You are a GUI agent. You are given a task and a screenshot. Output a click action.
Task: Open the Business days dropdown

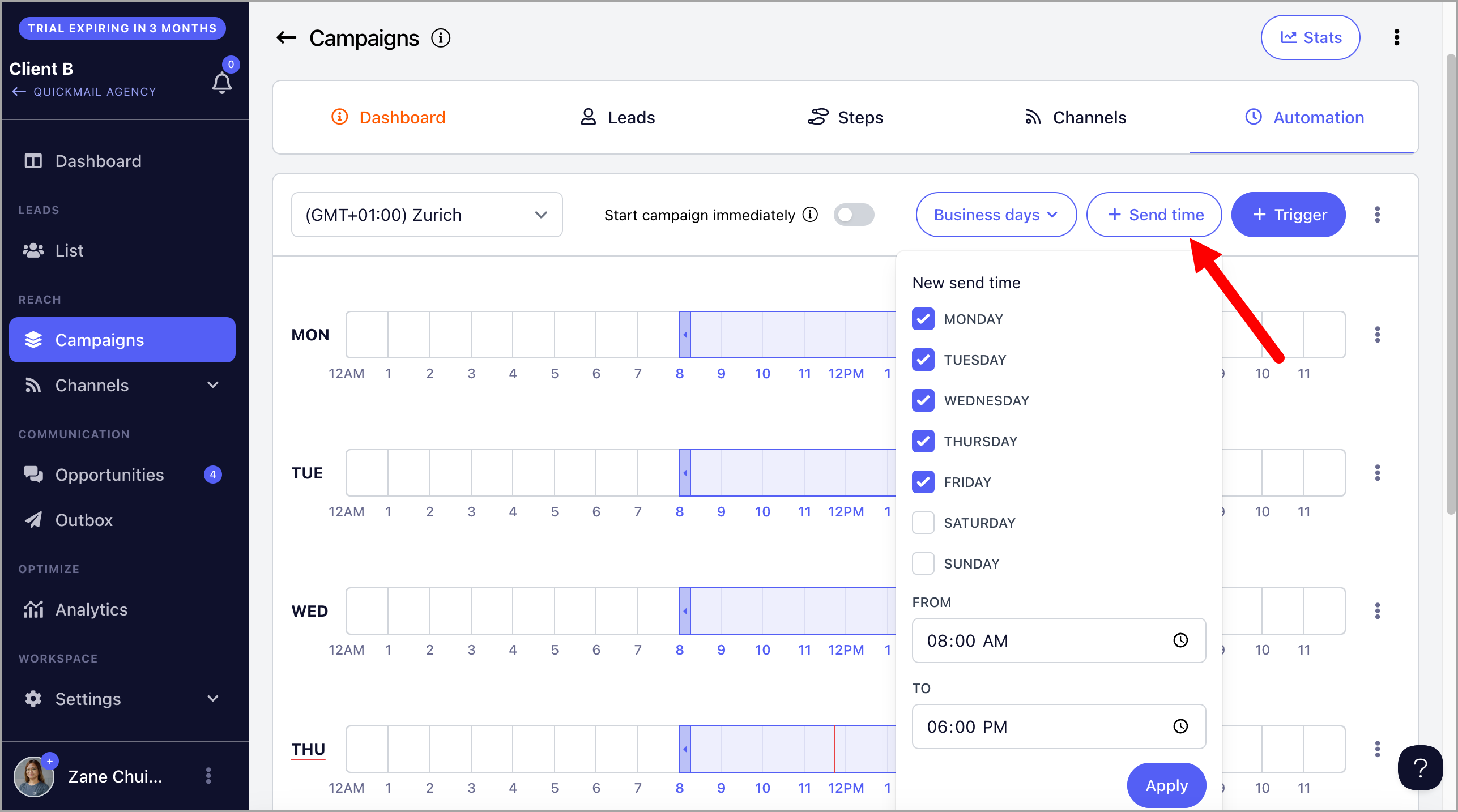(996, 215)
